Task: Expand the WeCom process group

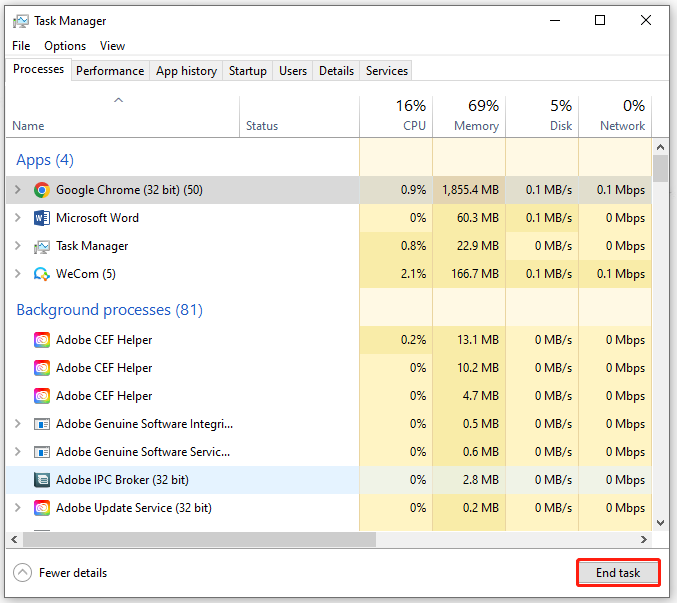Action: point(17,274)
